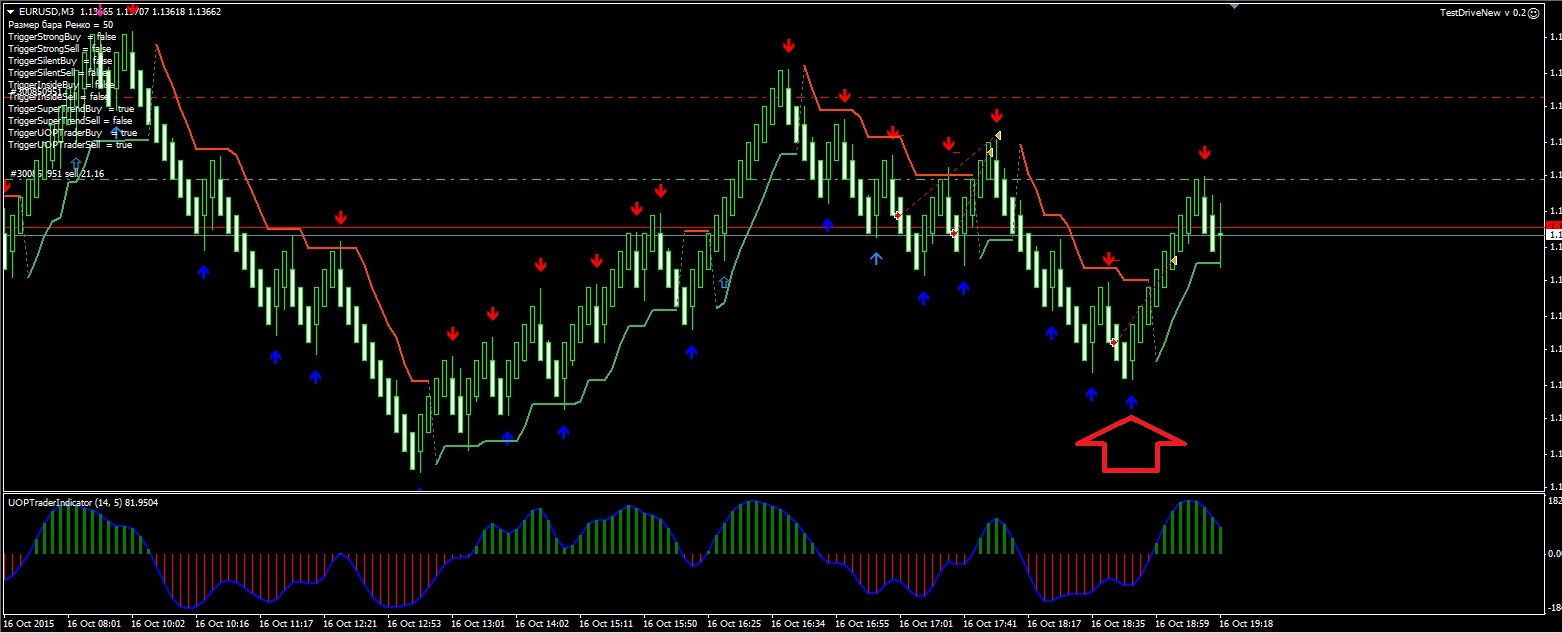This screenshot has width=1562, height=633.
Task: Click the 16 Oct 19:18 time label
Action: [1245, 623]
